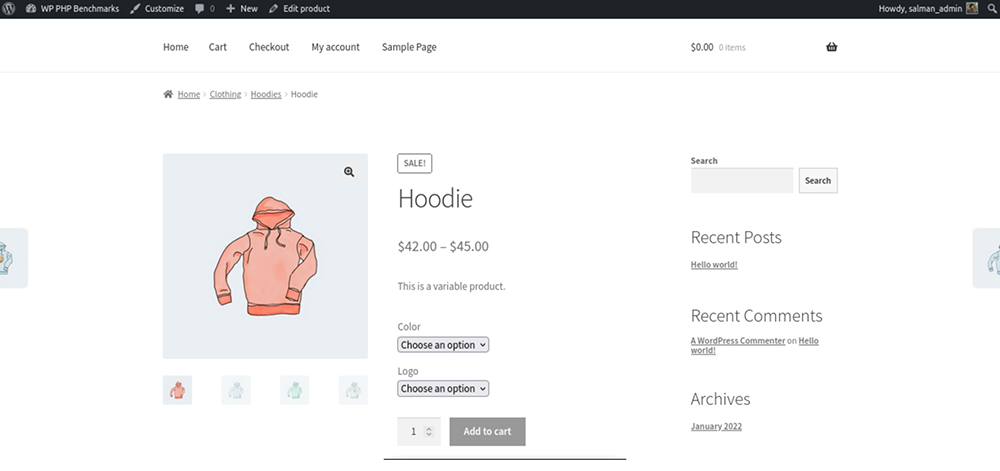Click the Archives heading
This screenshot has height=471, width=1000.
(721, 399)
